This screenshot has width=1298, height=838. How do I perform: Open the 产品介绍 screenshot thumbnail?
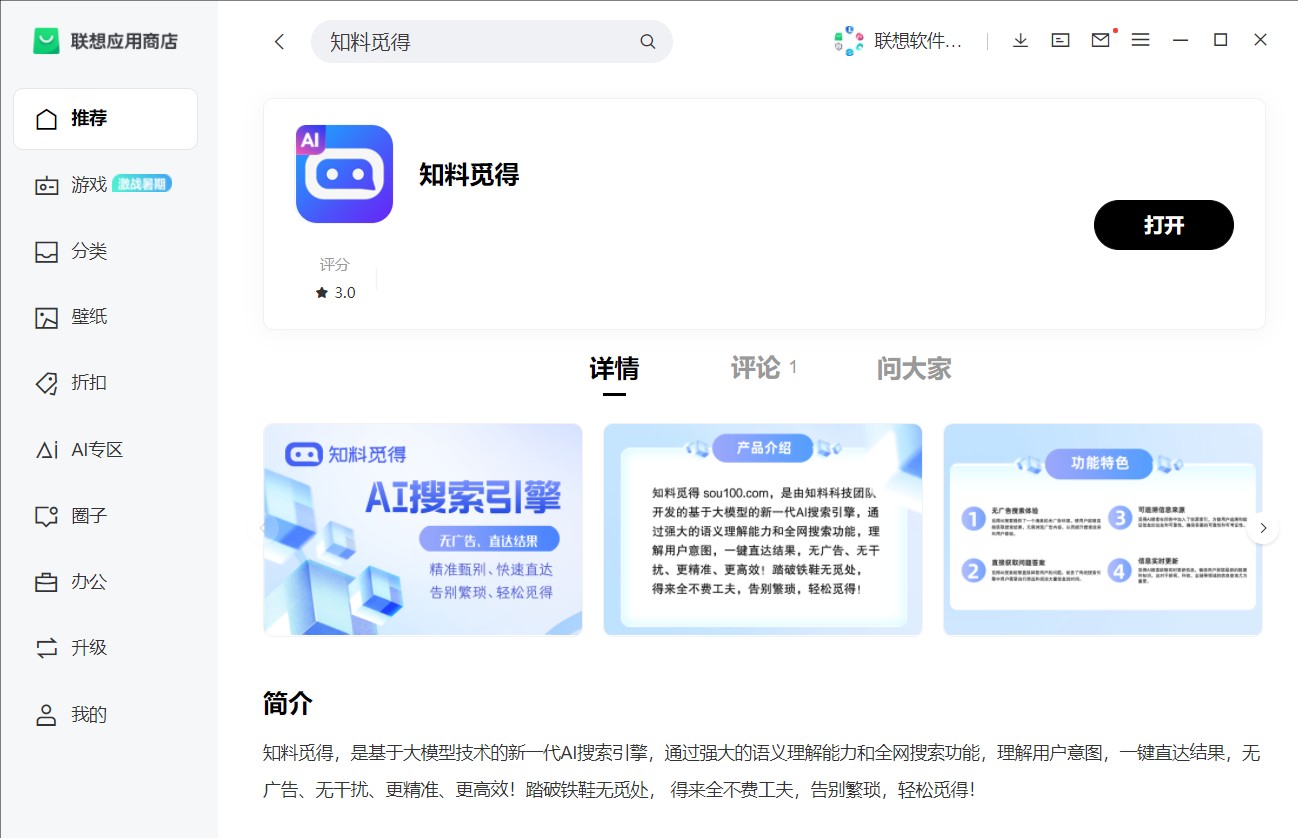763,529
